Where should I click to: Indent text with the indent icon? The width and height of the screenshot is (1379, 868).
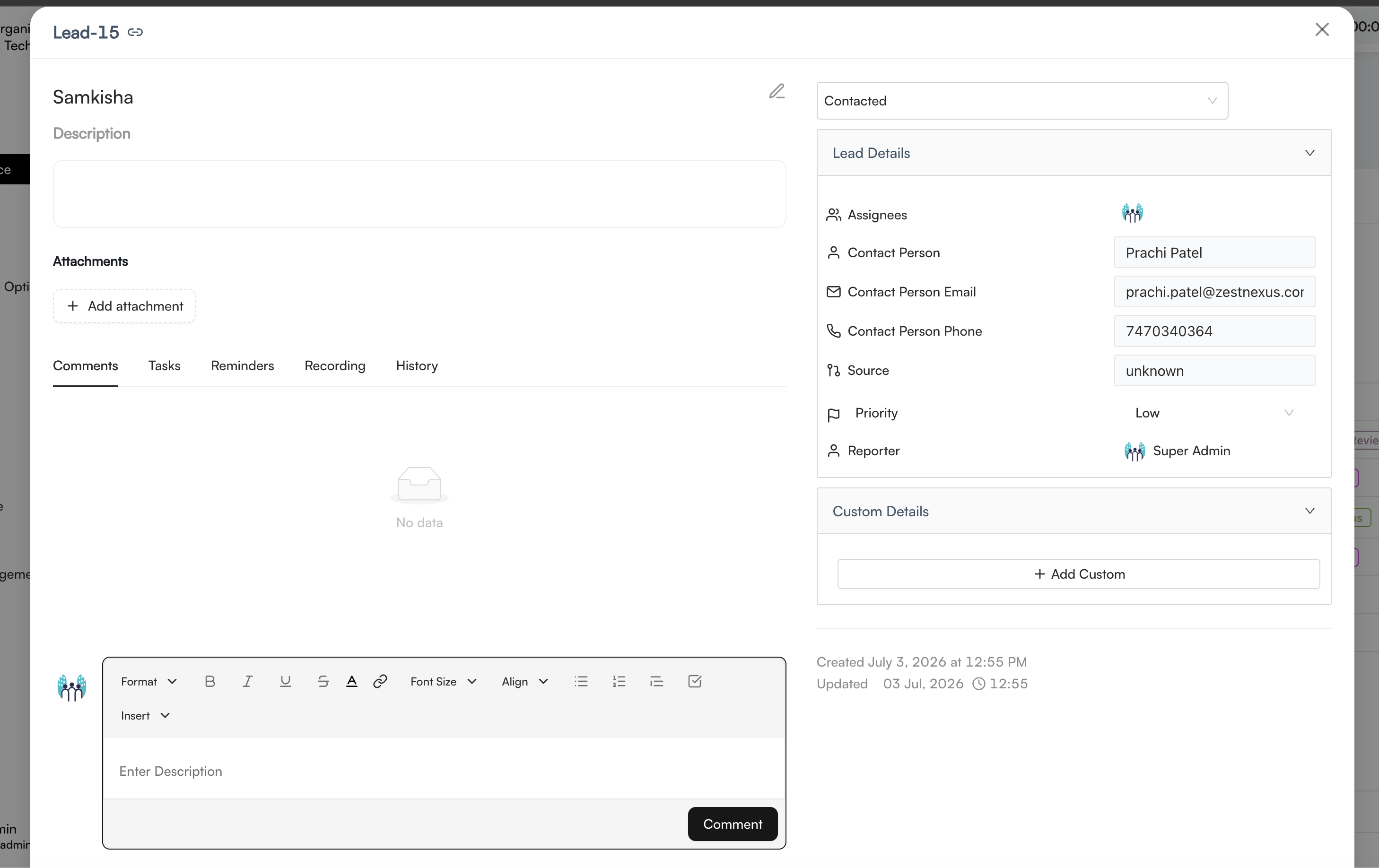(x=657, y=681)
